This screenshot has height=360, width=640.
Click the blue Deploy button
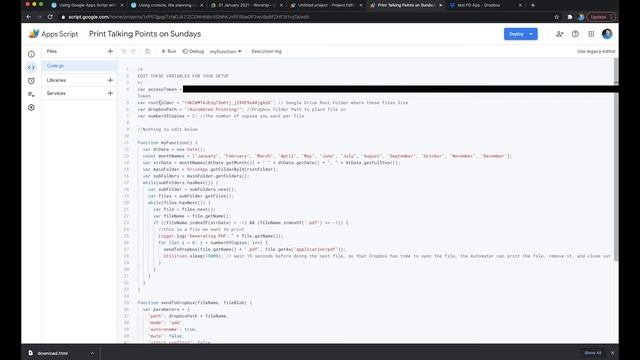[x=516, y=34]
